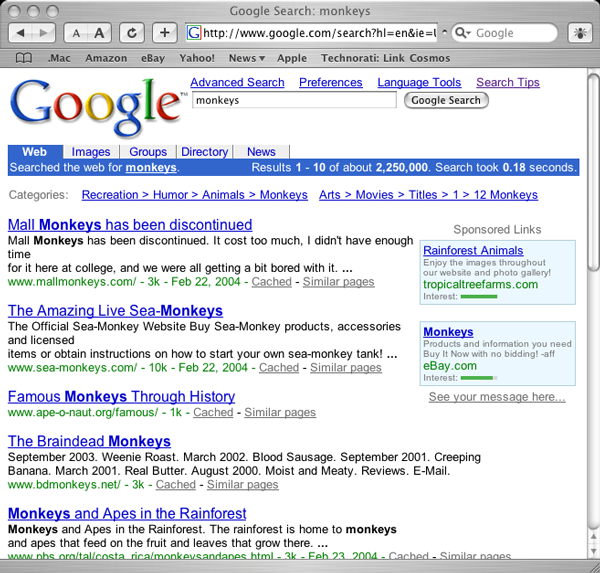Image resolution: width=600 pixels, height=573 pixels.
Task: Click the monkeys query link in blue bar
Action: tap(151, 168)
